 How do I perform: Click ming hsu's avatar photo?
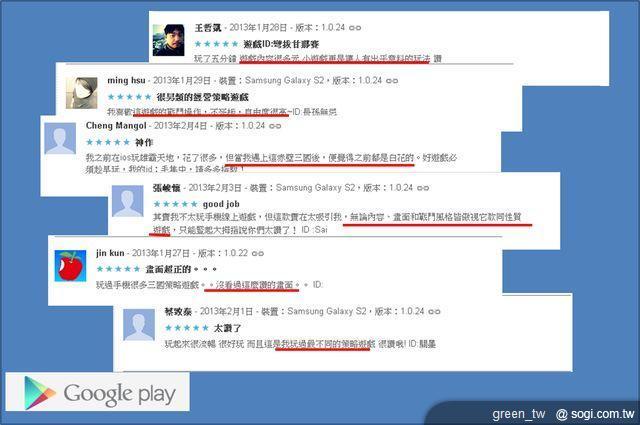(x=82, y=93)
